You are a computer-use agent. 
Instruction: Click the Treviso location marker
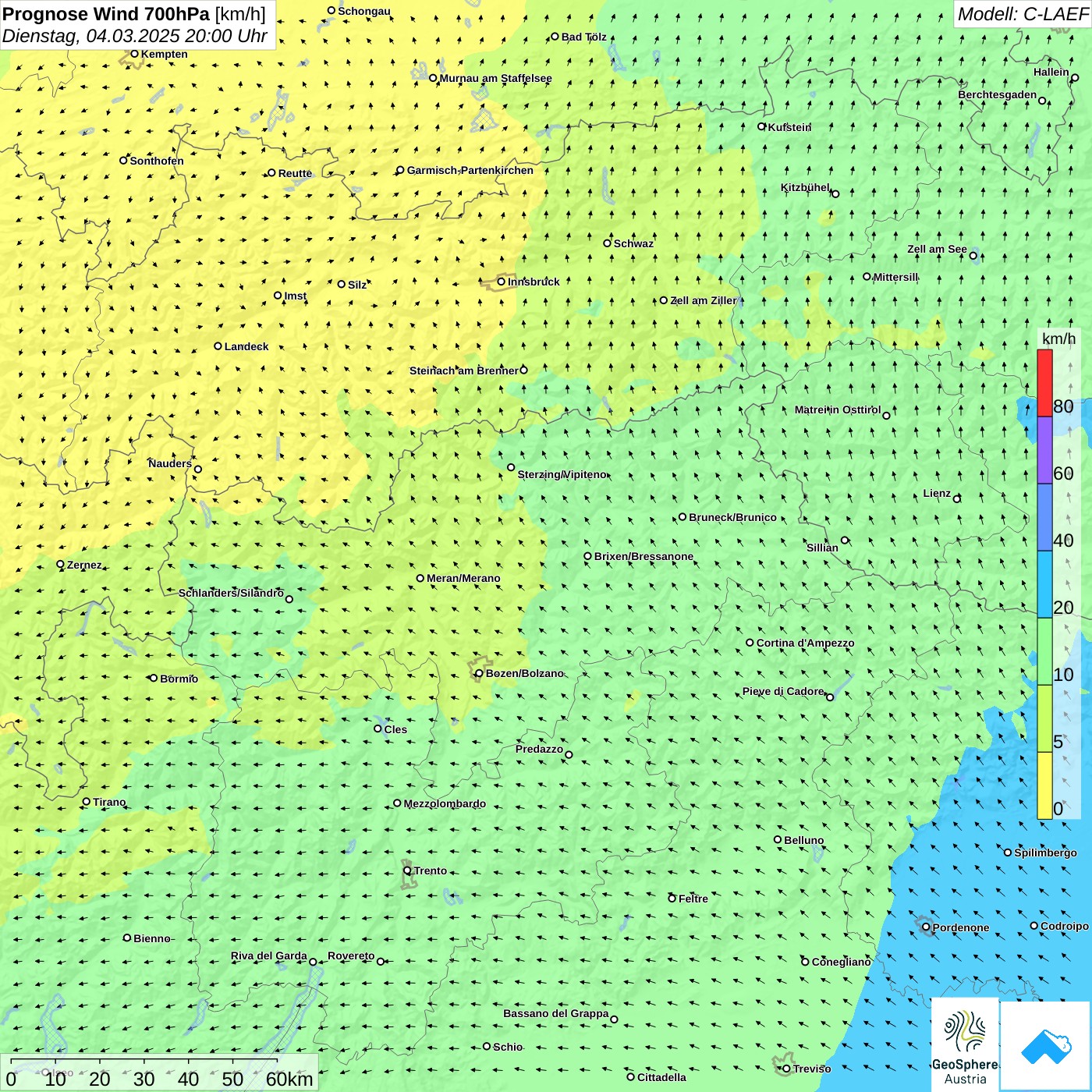pyautogui.click(x=786, y=1069)
